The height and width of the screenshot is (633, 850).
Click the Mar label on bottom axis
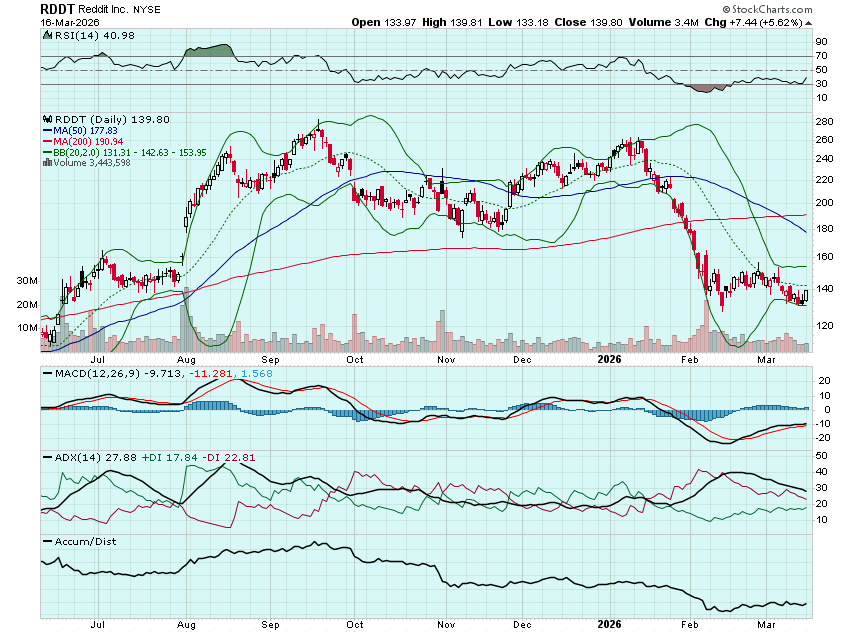pos(767,624)
